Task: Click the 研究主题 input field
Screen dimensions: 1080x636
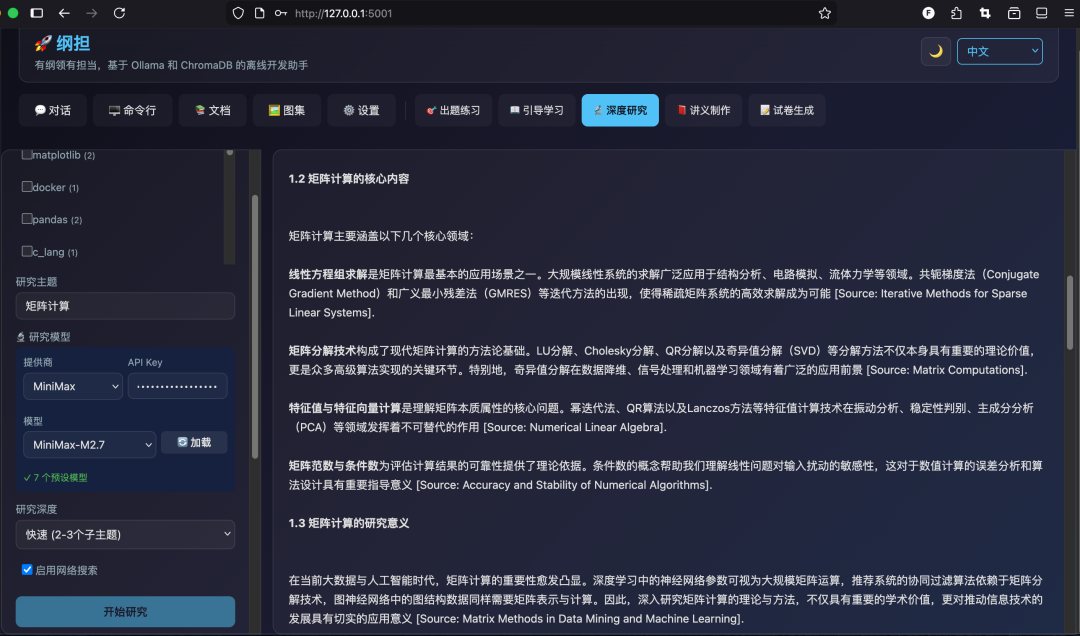Action: (x=125, y=306)
